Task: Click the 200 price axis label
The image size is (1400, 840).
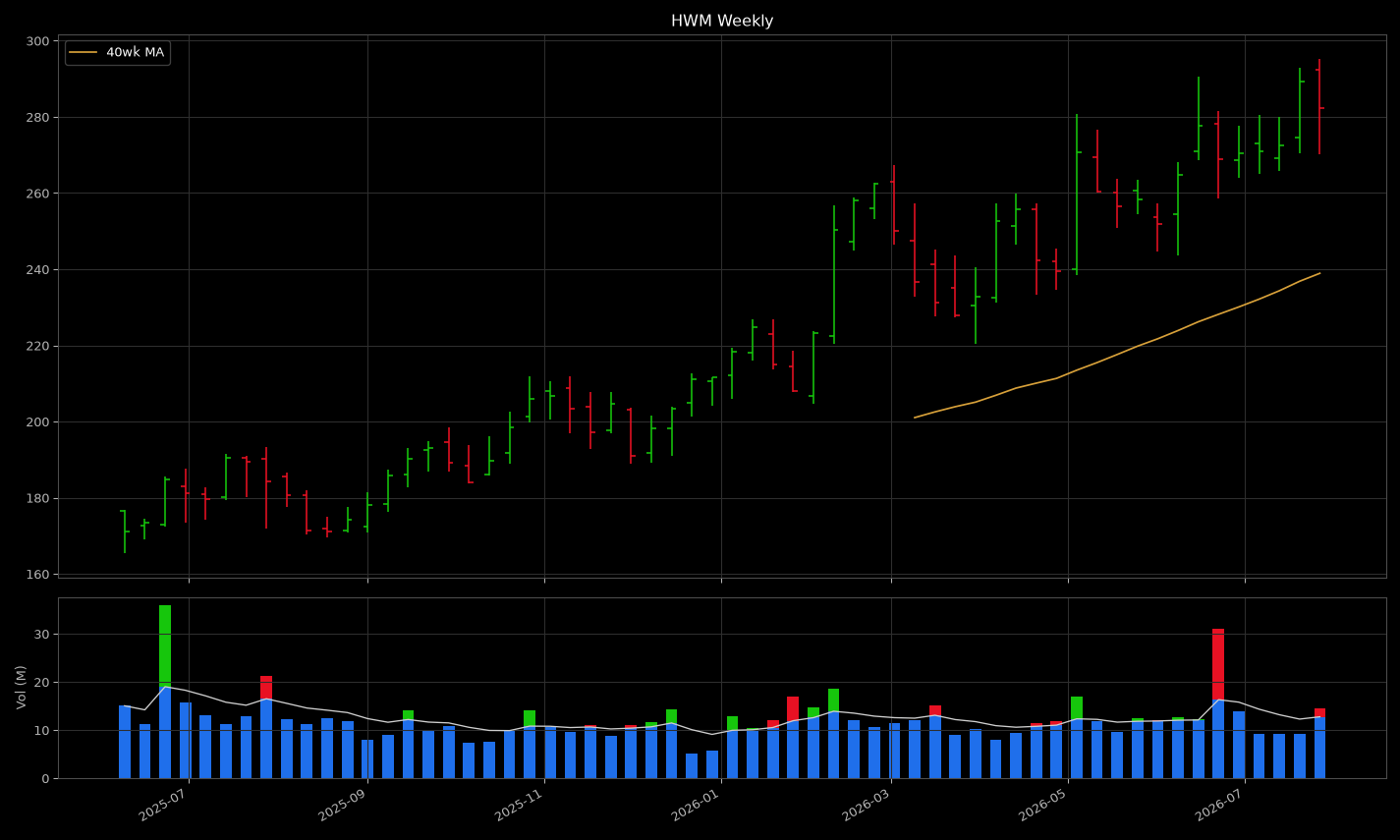Action: pos(38,422)
